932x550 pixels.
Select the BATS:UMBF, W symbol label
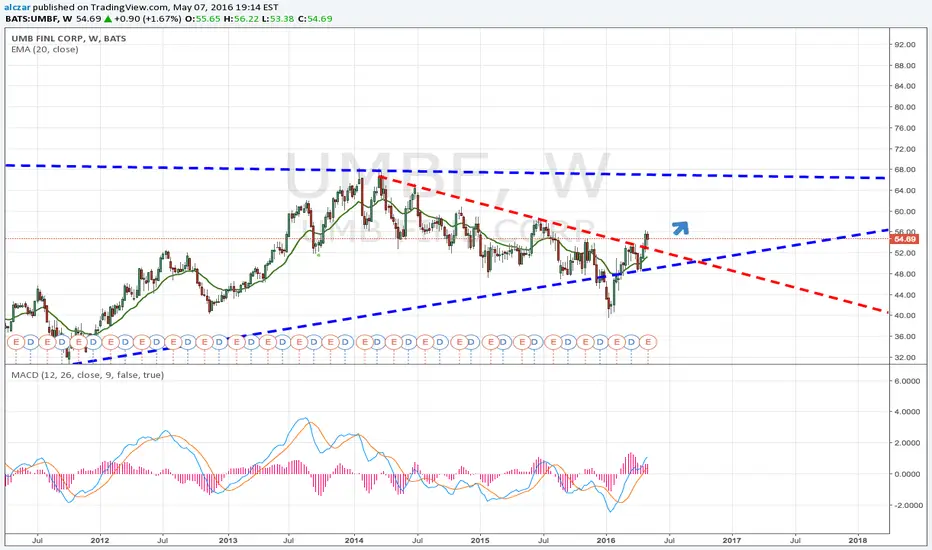(39, 19)
